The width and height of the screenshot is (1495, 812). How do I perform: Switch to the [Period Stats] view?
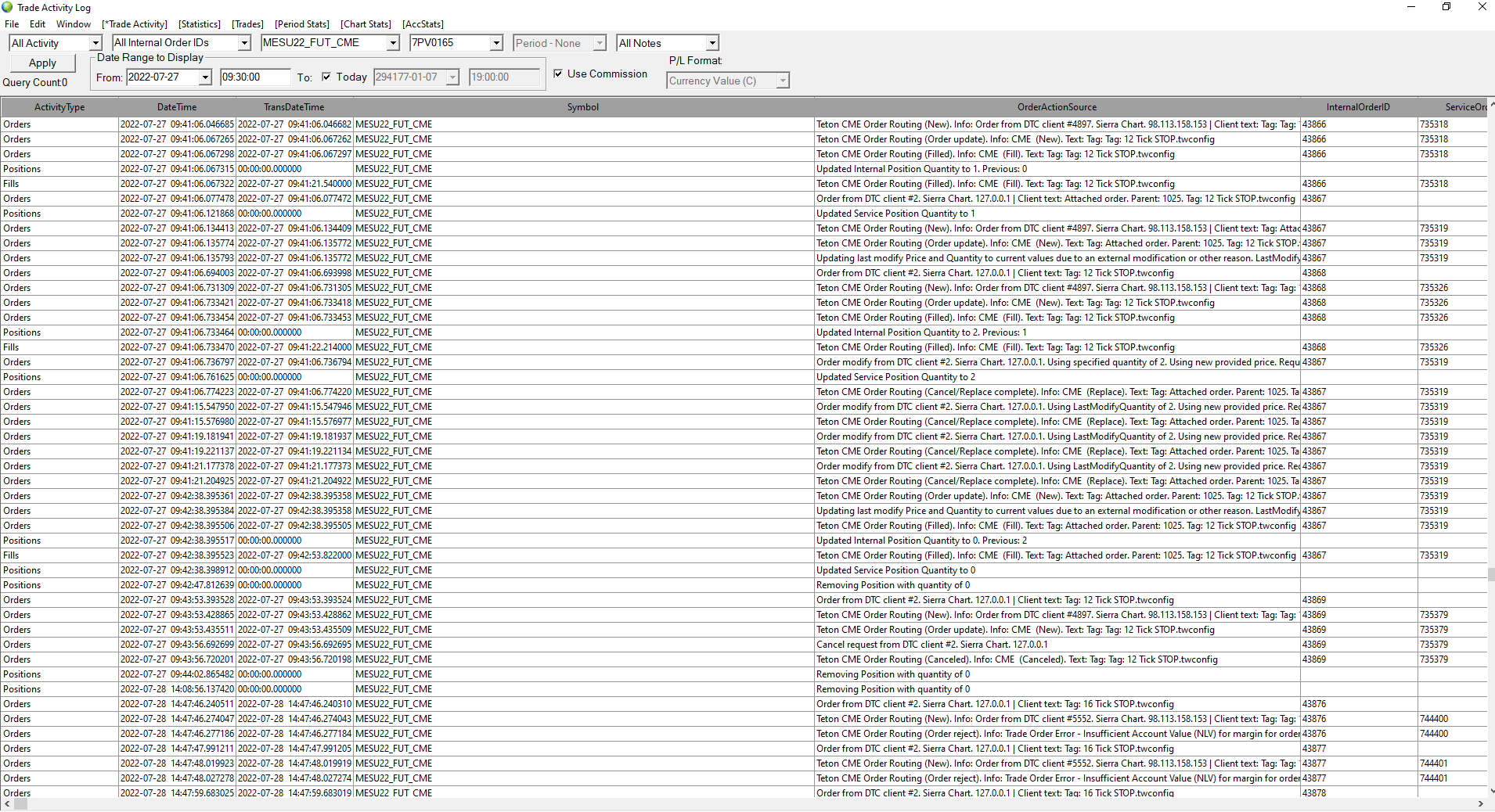click(x=302, y=24)
